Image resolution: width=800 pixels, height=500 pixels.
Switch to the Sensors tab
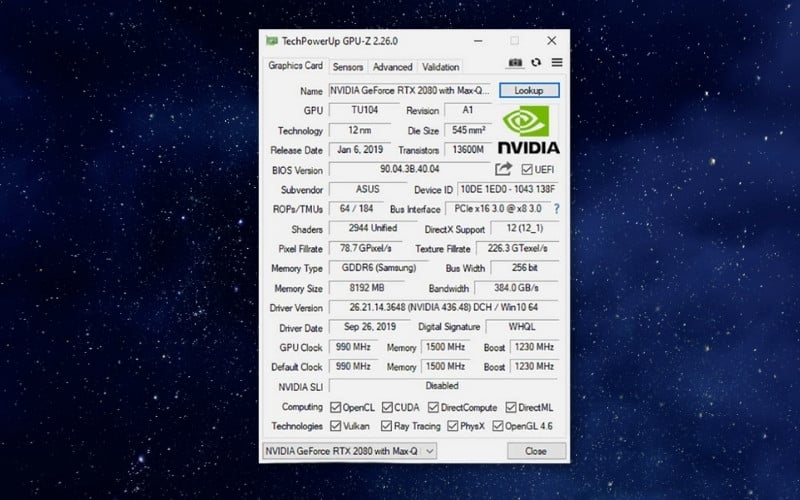[348, 67]
